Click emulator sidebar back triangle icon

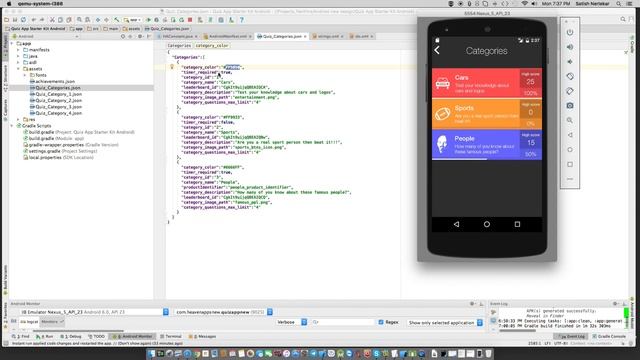pyautogui.click(x=570, y=135)
